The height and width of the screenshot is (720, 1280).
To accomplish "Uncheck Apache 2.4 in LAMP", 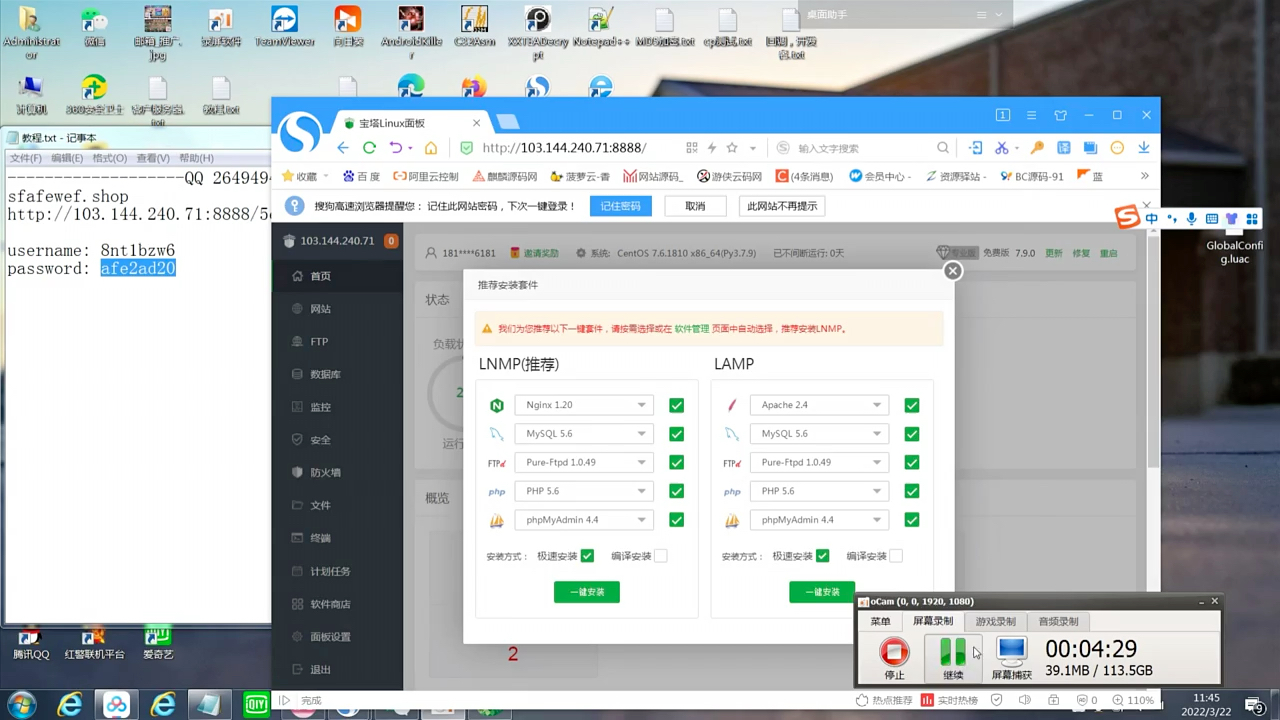I will click(912, 405).
